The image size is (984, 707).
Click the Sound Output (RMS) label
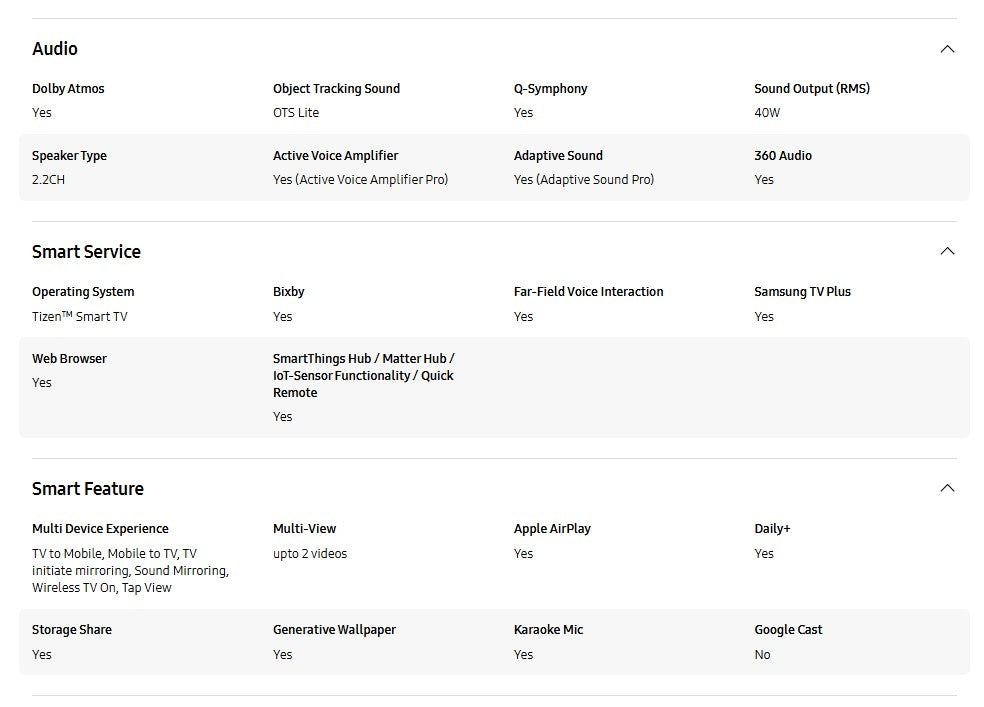point(812,89)
